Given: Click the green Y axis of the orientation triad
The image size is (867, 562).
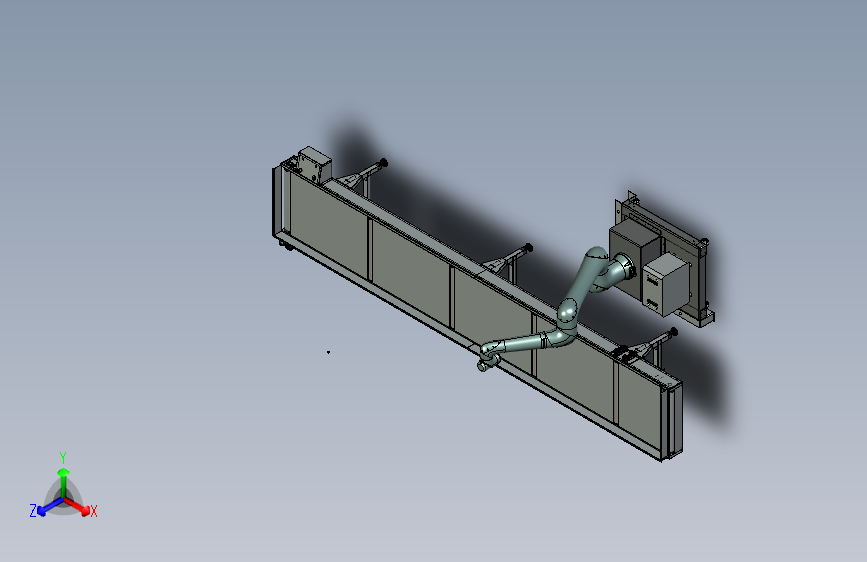Looking at the screenshot, I should pyautogui.click(x=63, y=481).
